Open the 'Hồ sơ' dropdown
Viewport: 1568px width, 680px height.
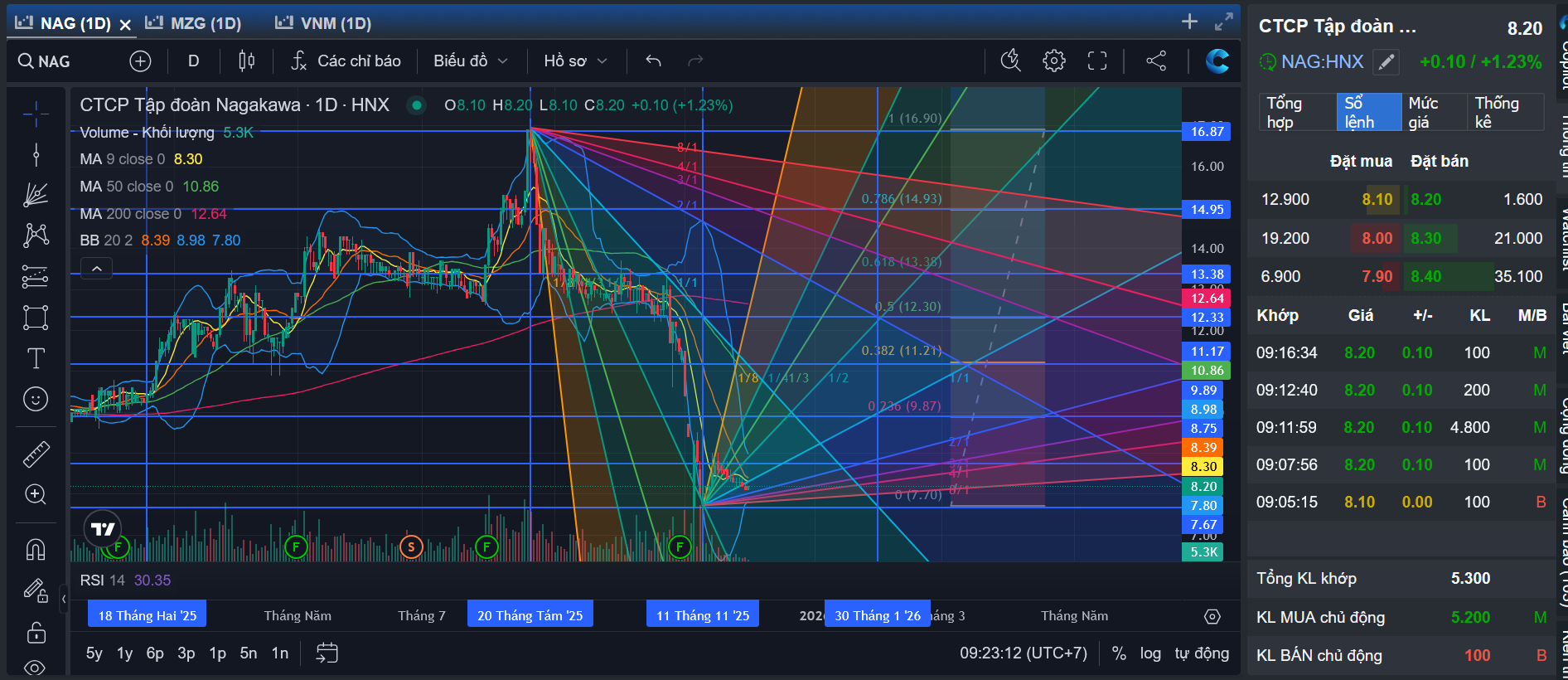[x=576, y=61]
